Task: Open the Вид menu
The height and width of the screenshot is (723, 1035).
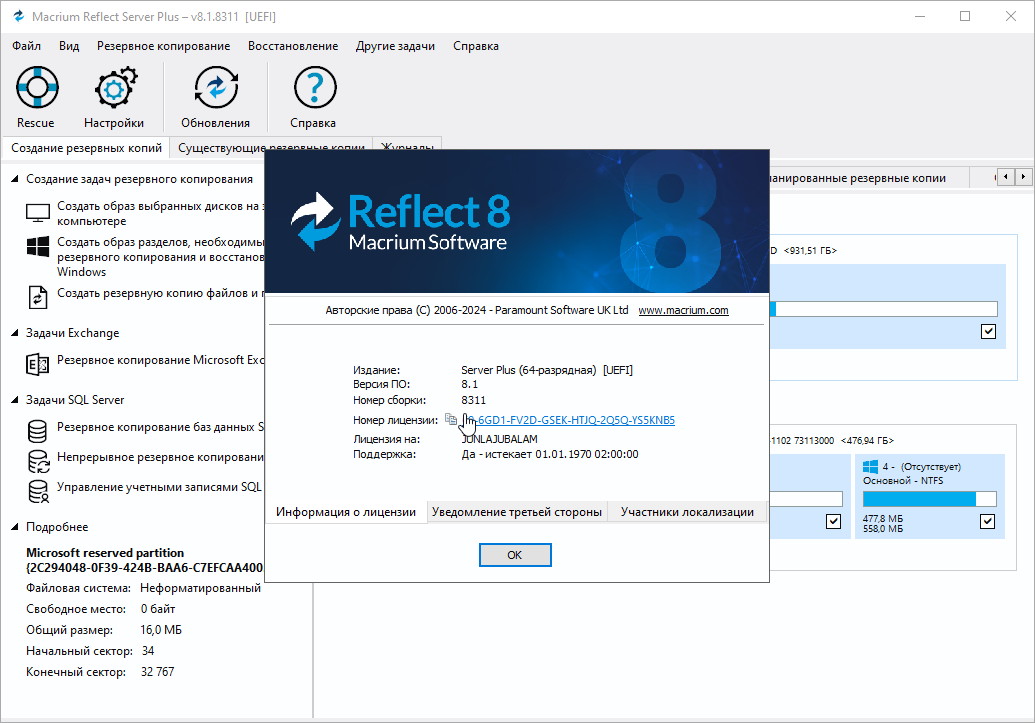Action: click(x=69, y=46)
